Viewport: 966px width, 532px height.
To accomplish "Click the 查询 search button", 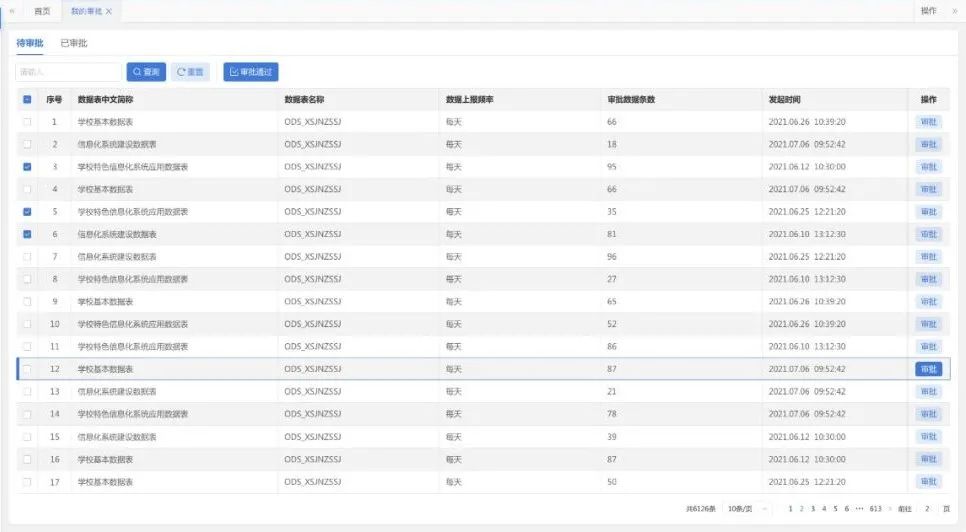I will pos(146,72).
